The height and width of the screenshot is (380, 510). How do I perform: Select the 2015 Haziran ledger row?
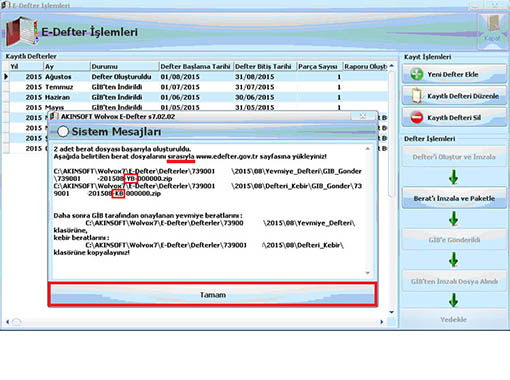coord(197,97)
